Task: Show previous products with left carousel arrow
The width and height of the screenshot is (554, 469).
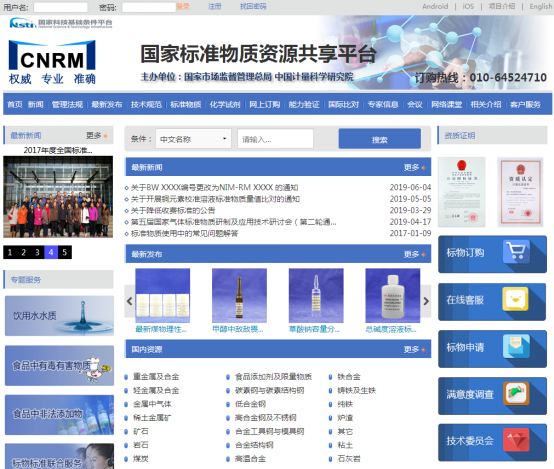Action: coord(129,301)
